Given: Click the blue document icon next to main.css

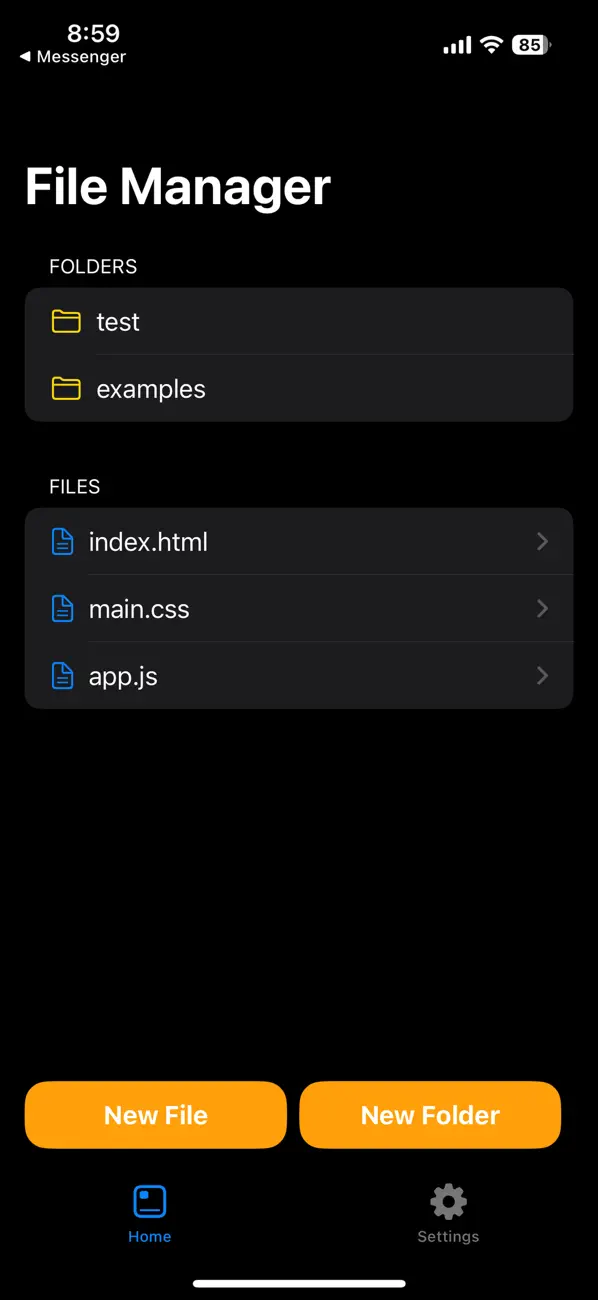Looking at the screenshot, I should coord(62,608).
